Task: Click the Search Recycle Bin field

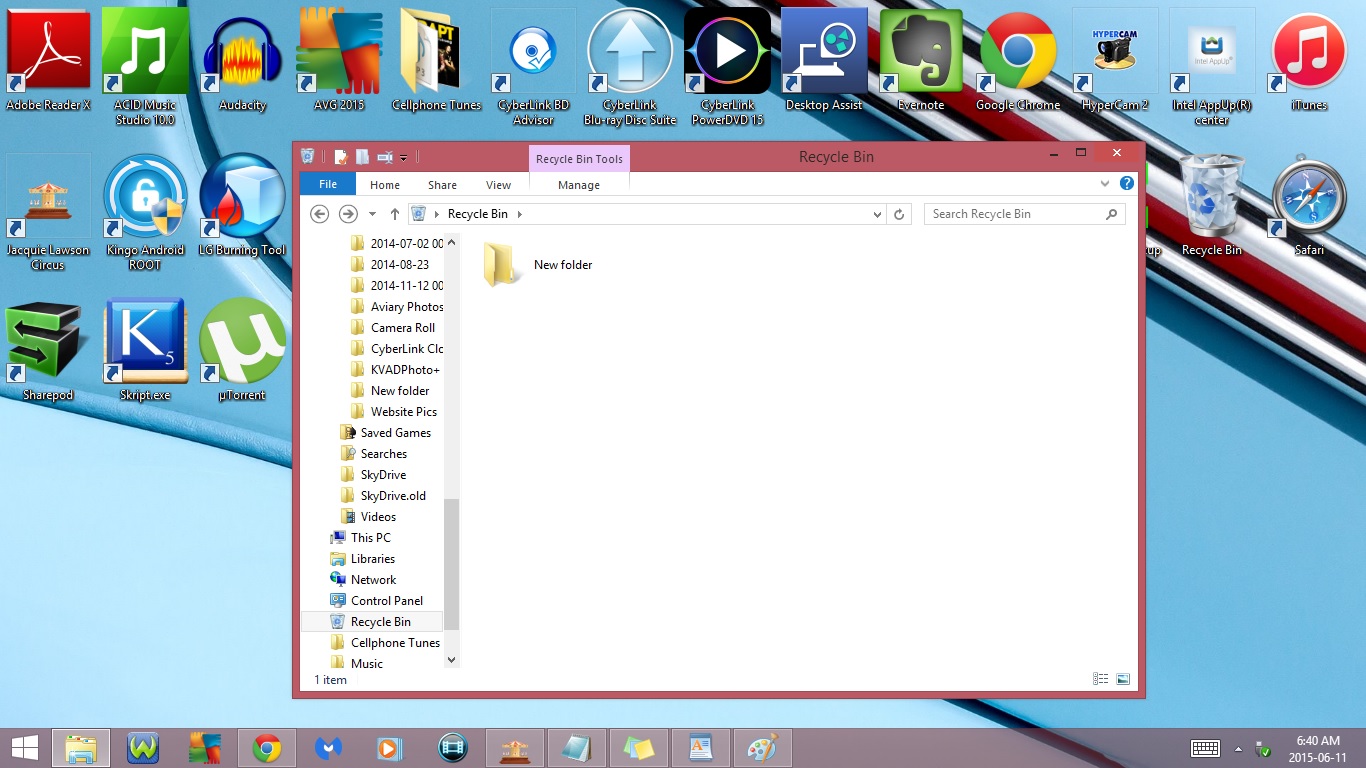Action: tap(1025, 214)
